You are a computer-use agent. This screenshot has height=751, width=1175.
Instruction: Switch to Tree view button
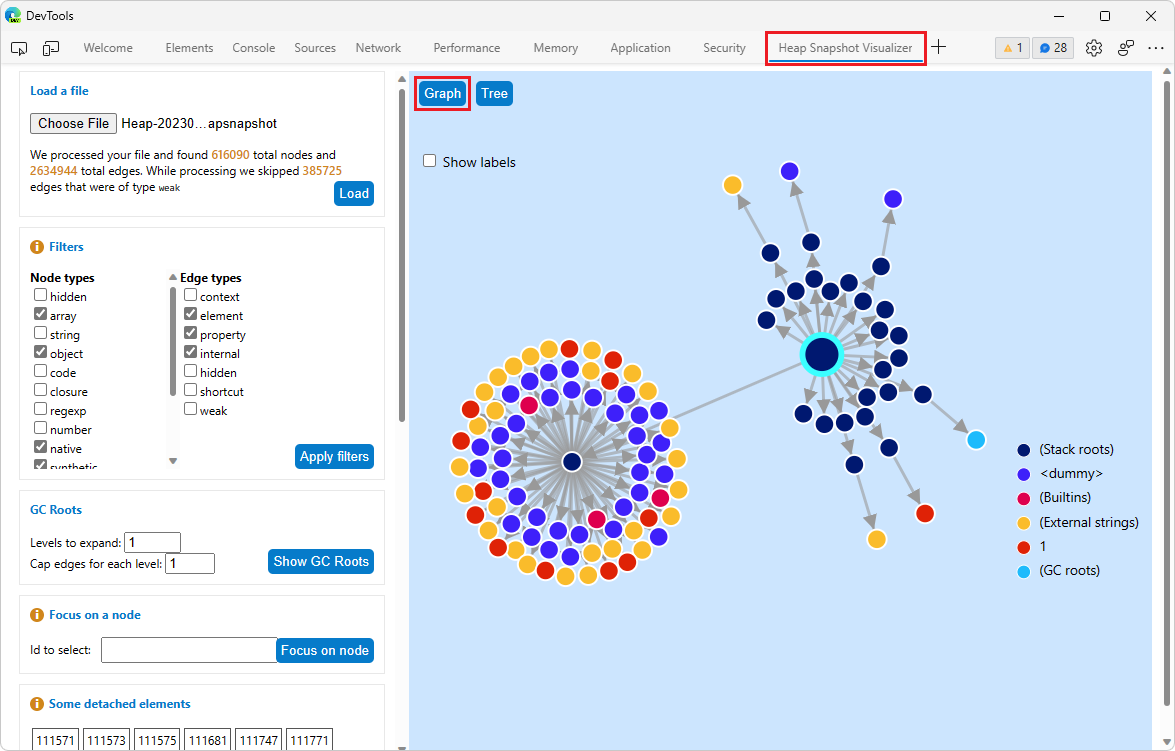(494, 94)
